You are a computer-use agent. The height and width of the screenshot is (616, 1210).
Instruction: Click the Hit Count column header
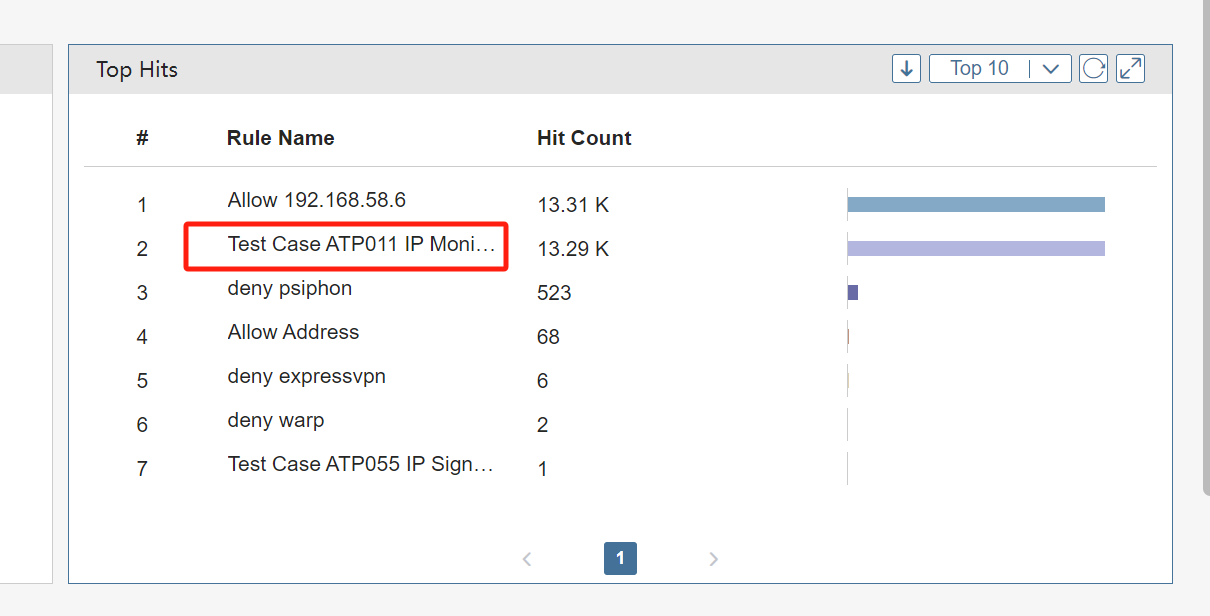(x=584, y=138)
